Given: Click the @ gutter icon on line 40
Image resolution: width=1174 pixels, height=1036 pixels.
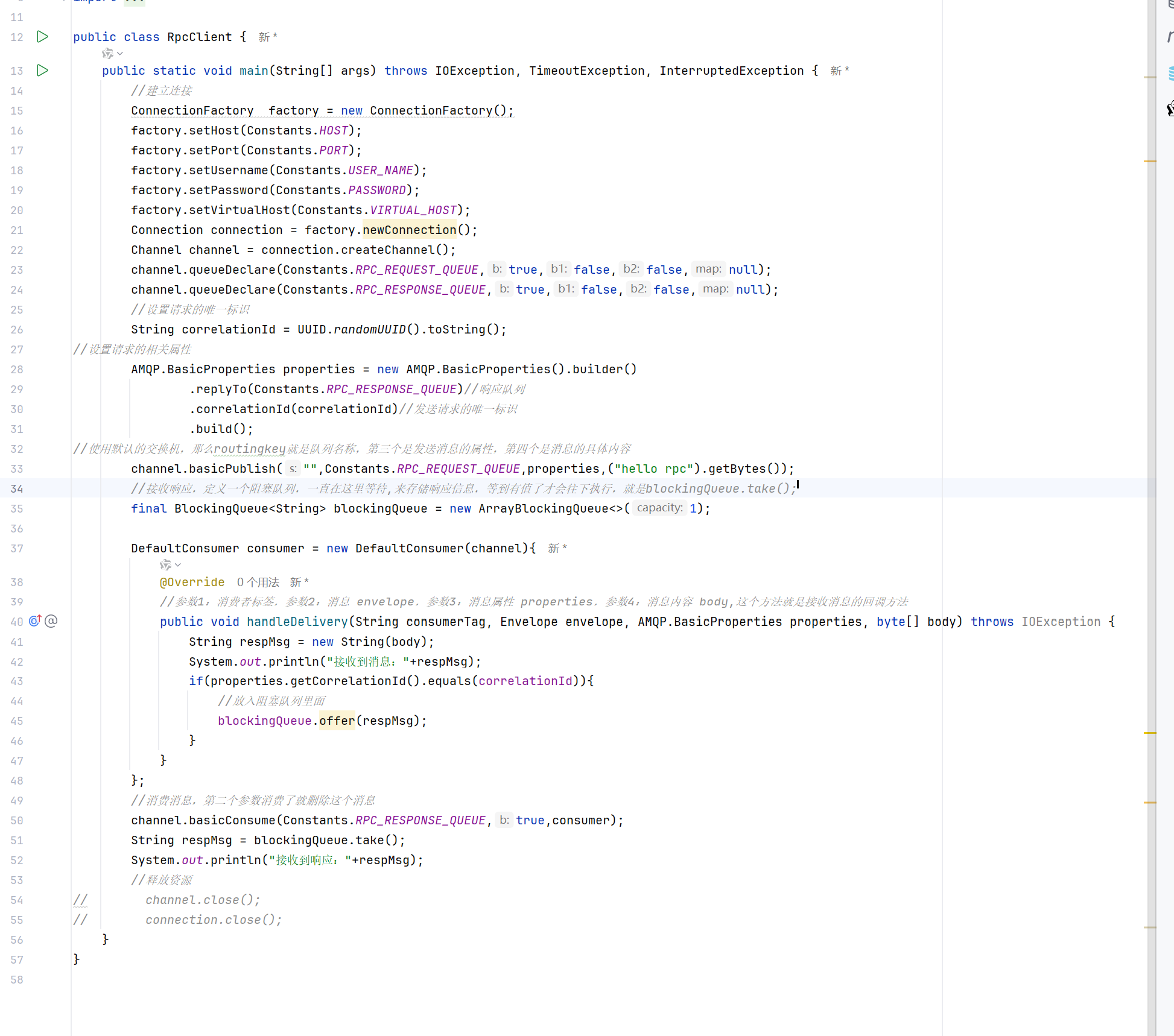Looking at the screenshot, I should coord(51,621).
